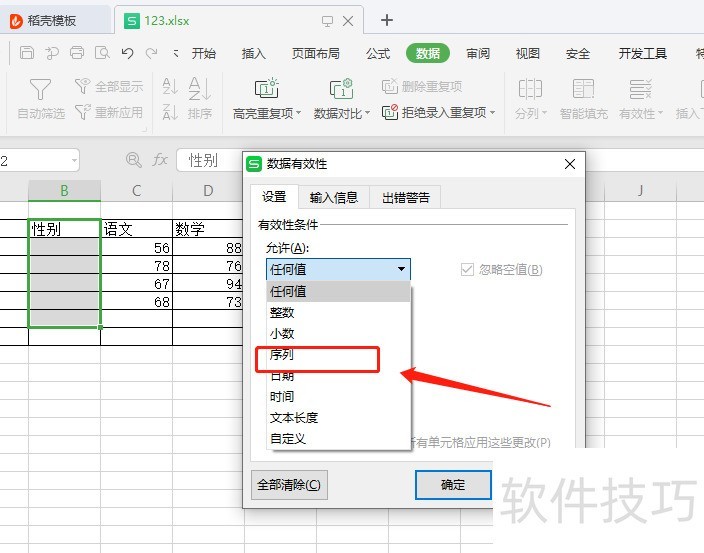Click Highlight Duplicates (高亮重复项) icon
The image size is (704, 553).
coord(267,88)
